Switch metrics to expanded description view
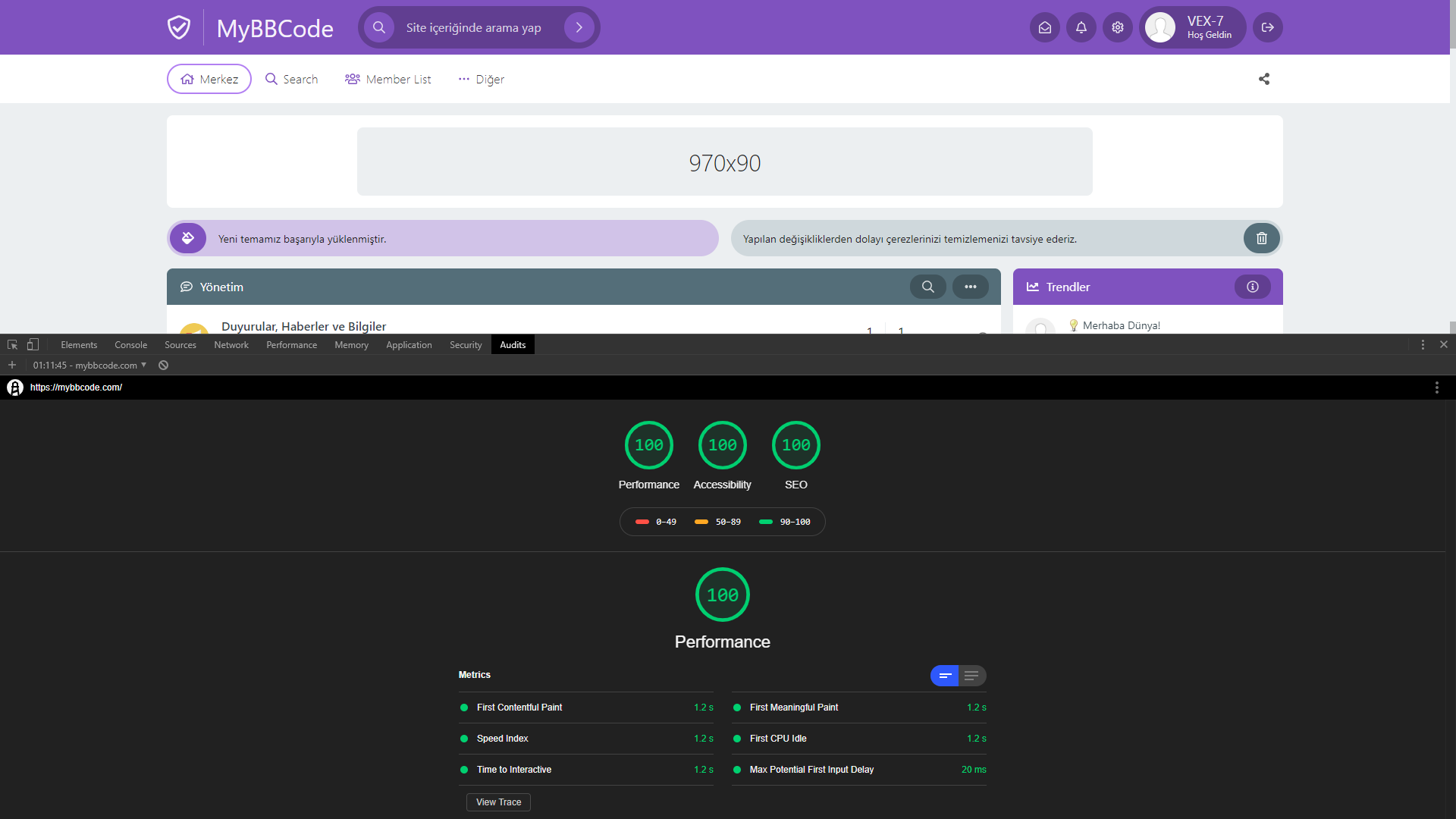 [971, 676]
